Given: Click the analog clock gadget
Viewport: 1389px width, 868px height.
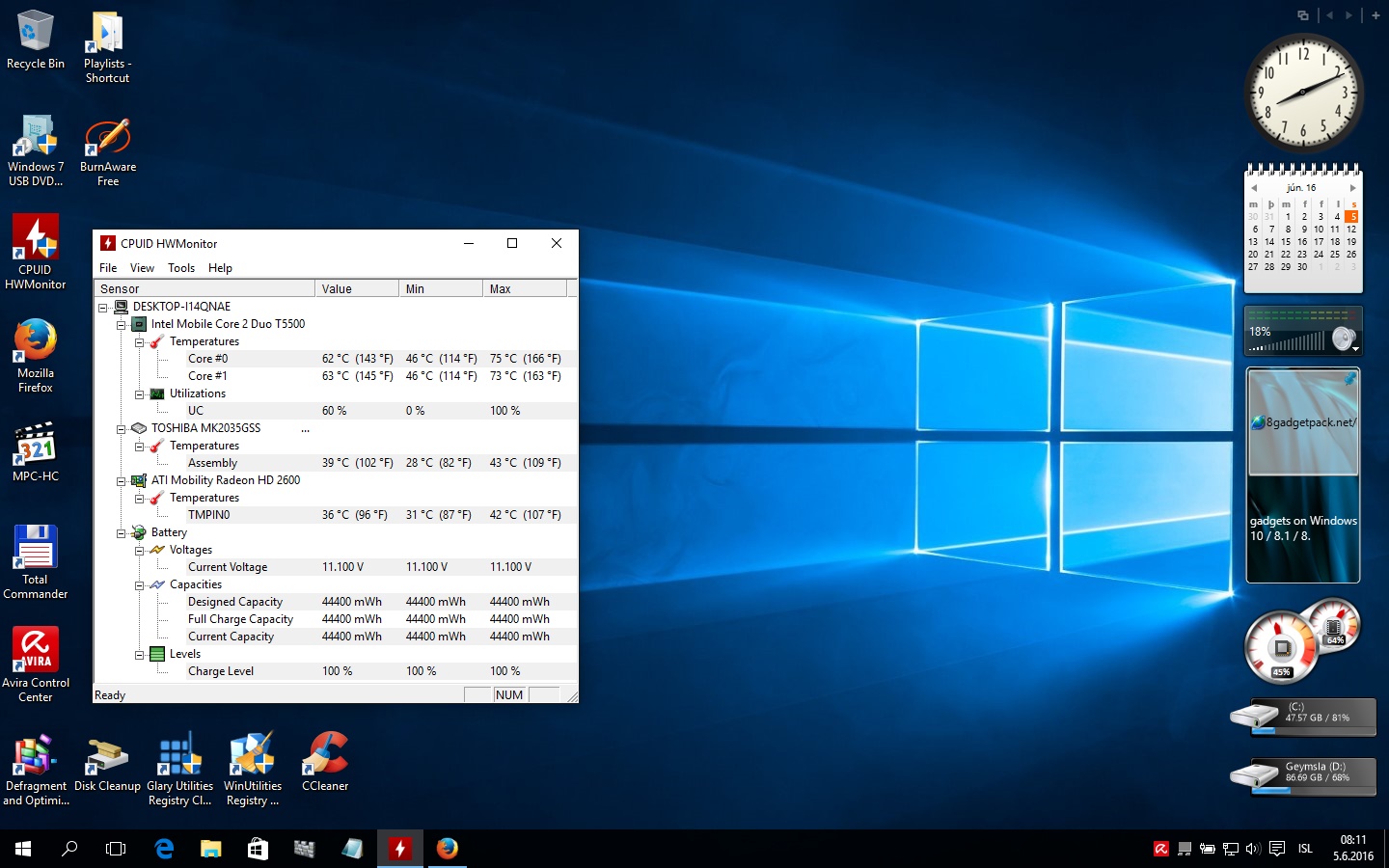Looking at the screenshot, I should pos(1303,93).
